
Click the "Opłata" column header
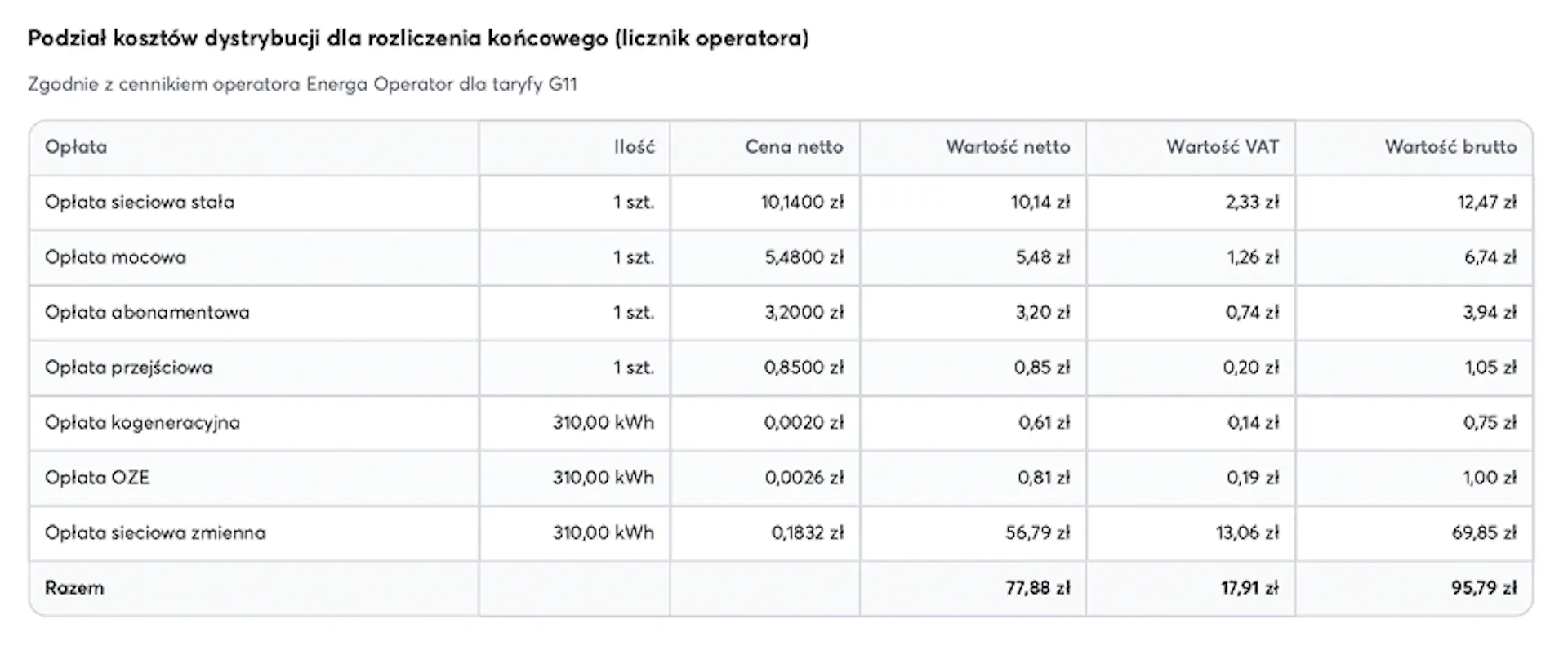[76, 147]
